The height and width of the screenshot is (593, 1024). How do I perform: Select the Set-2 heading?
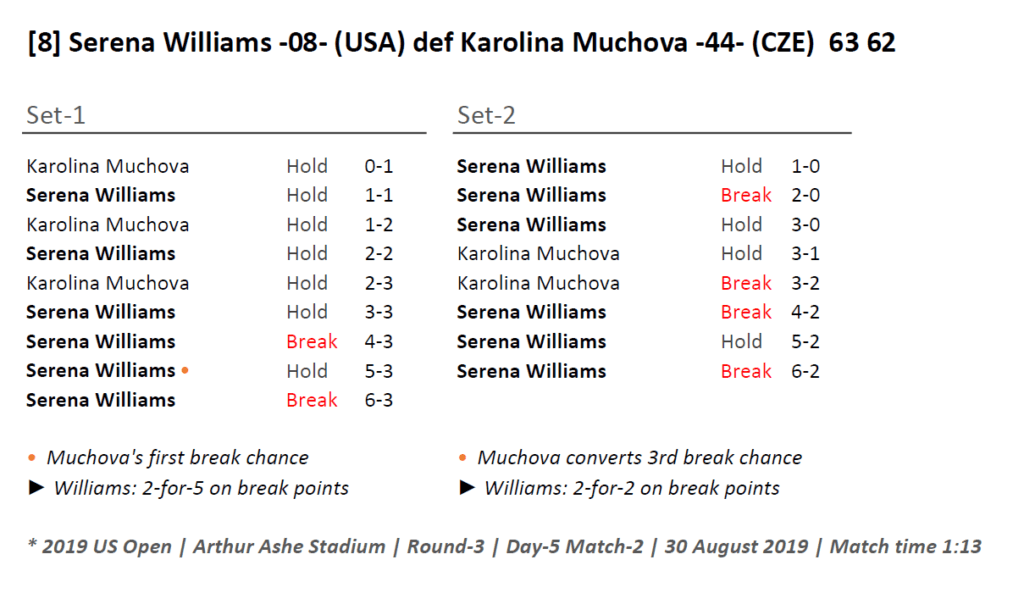pos(486,115)
